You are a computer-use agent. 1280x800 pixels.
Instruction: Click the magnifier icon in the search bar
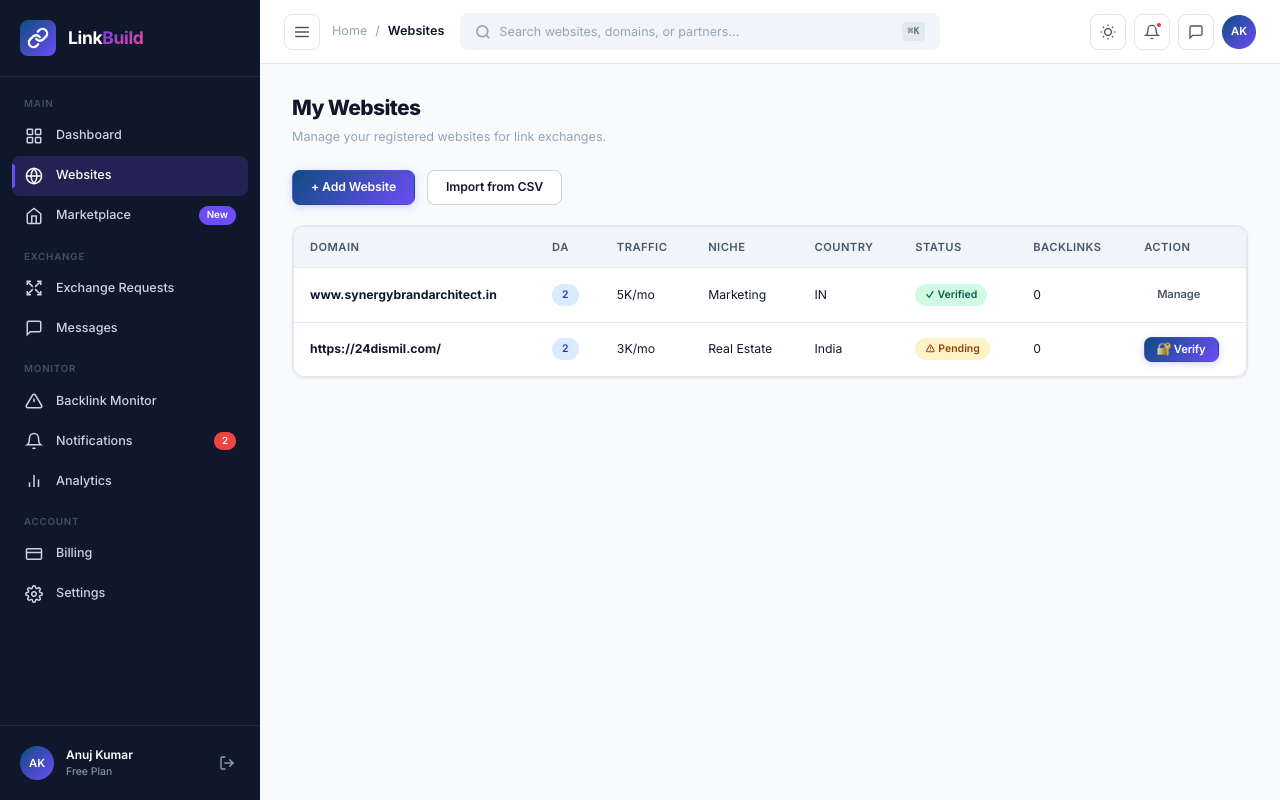483,32
